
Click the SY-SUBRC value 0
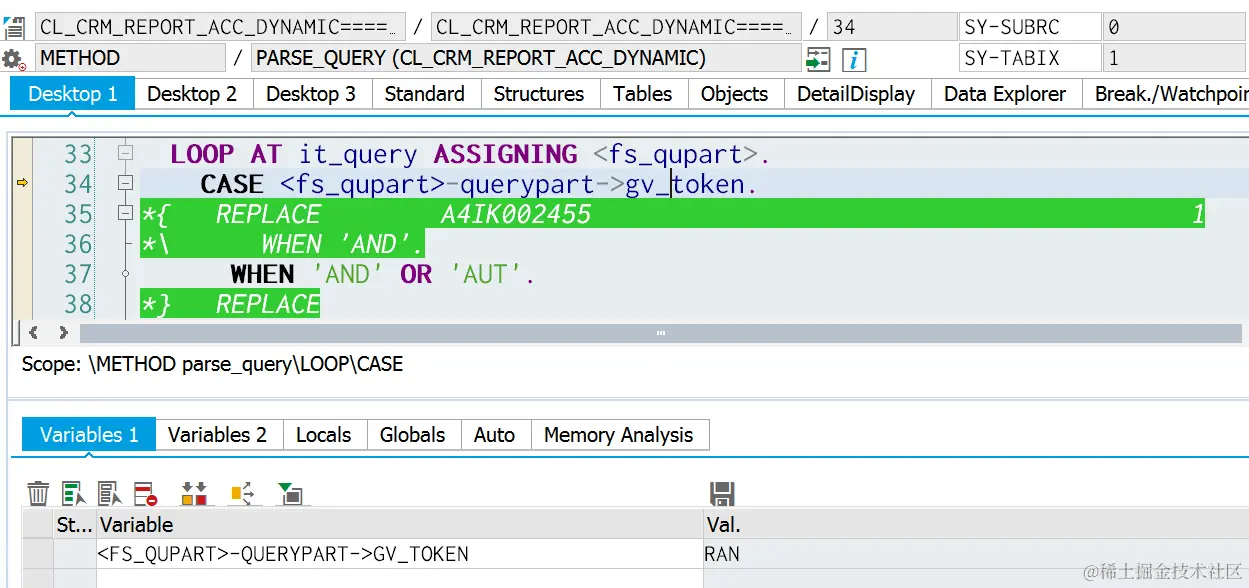(x=1175, y=27)
